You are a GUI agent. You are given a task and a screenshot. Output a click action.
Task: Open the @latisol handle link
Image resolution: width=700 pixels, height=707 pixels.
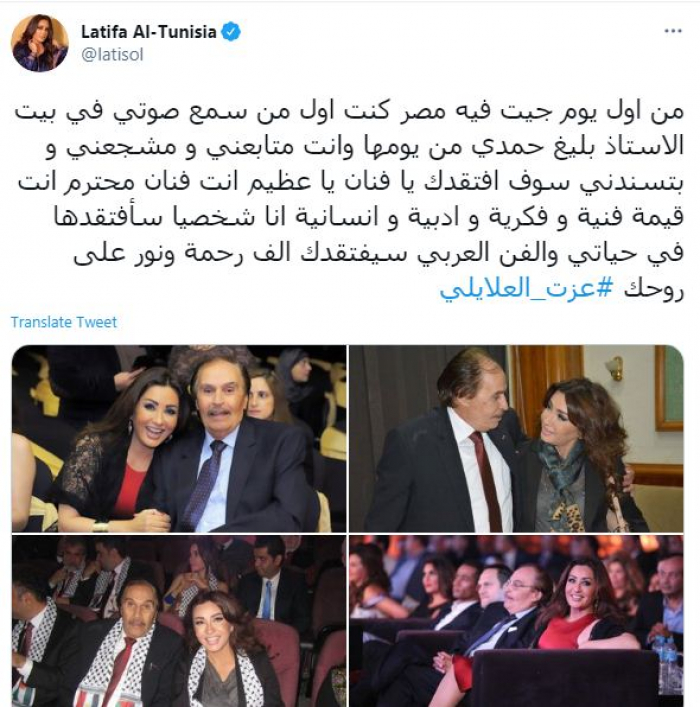pos(112,55)
